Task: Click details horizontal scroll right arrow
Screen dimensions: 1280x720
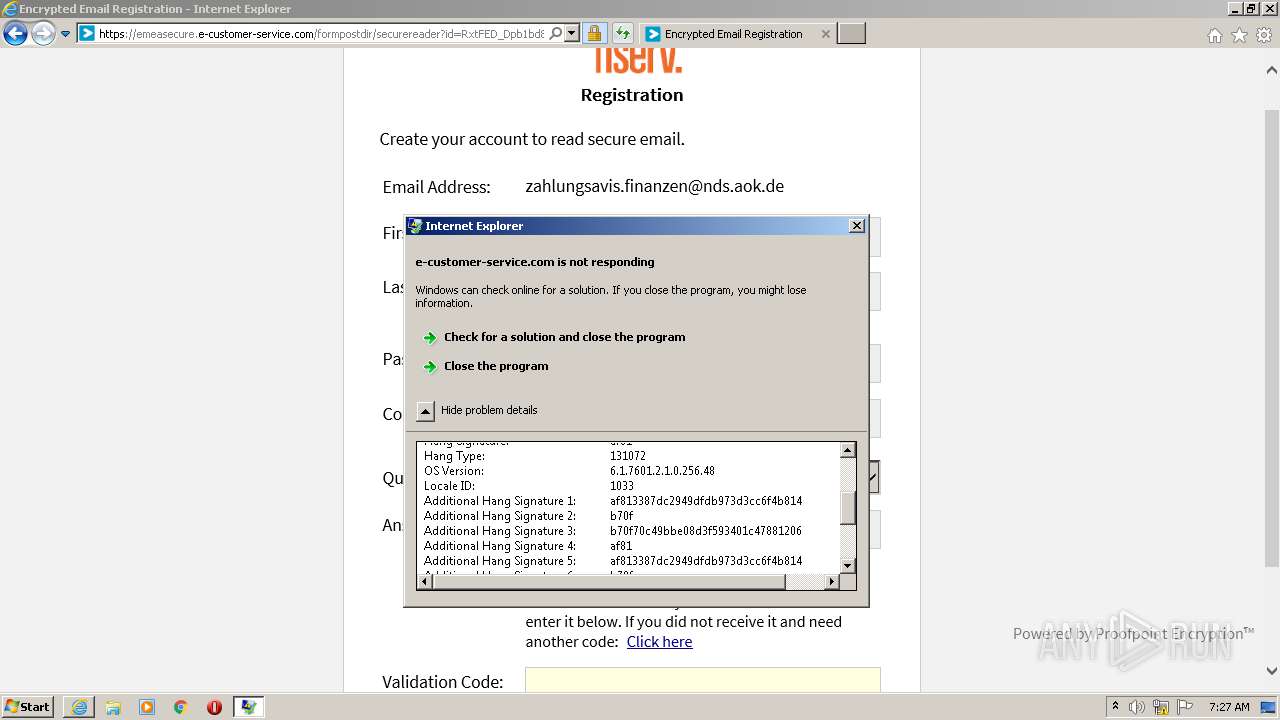Action: [831, 581]
